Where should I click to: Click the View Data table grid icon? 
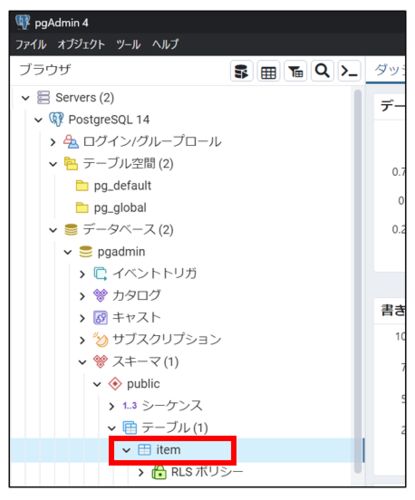tap(268, 71)
